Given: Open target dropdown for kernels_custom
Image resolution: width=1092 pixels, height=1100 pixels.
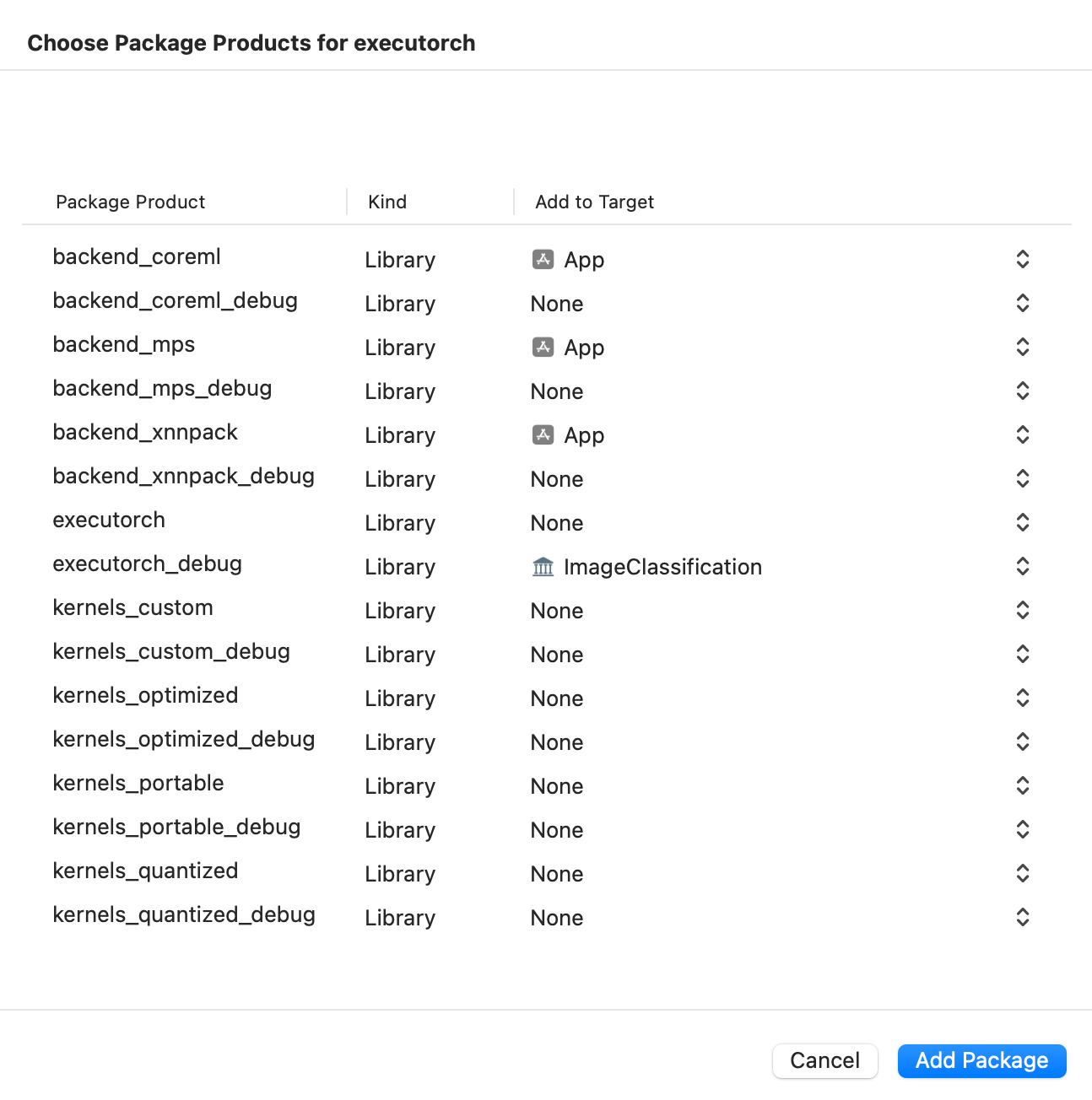Looking at the screenshot, I should (1022, 610).
